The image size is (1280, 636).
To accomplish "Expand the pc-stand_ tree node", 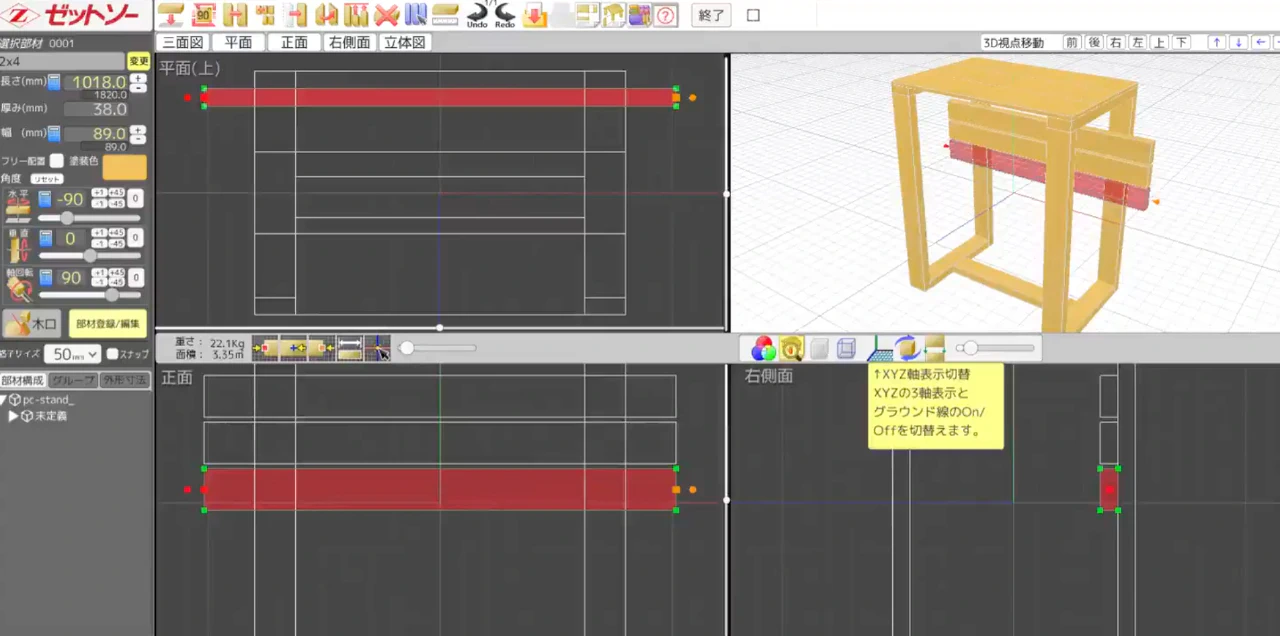I will [x=4, y=400].
